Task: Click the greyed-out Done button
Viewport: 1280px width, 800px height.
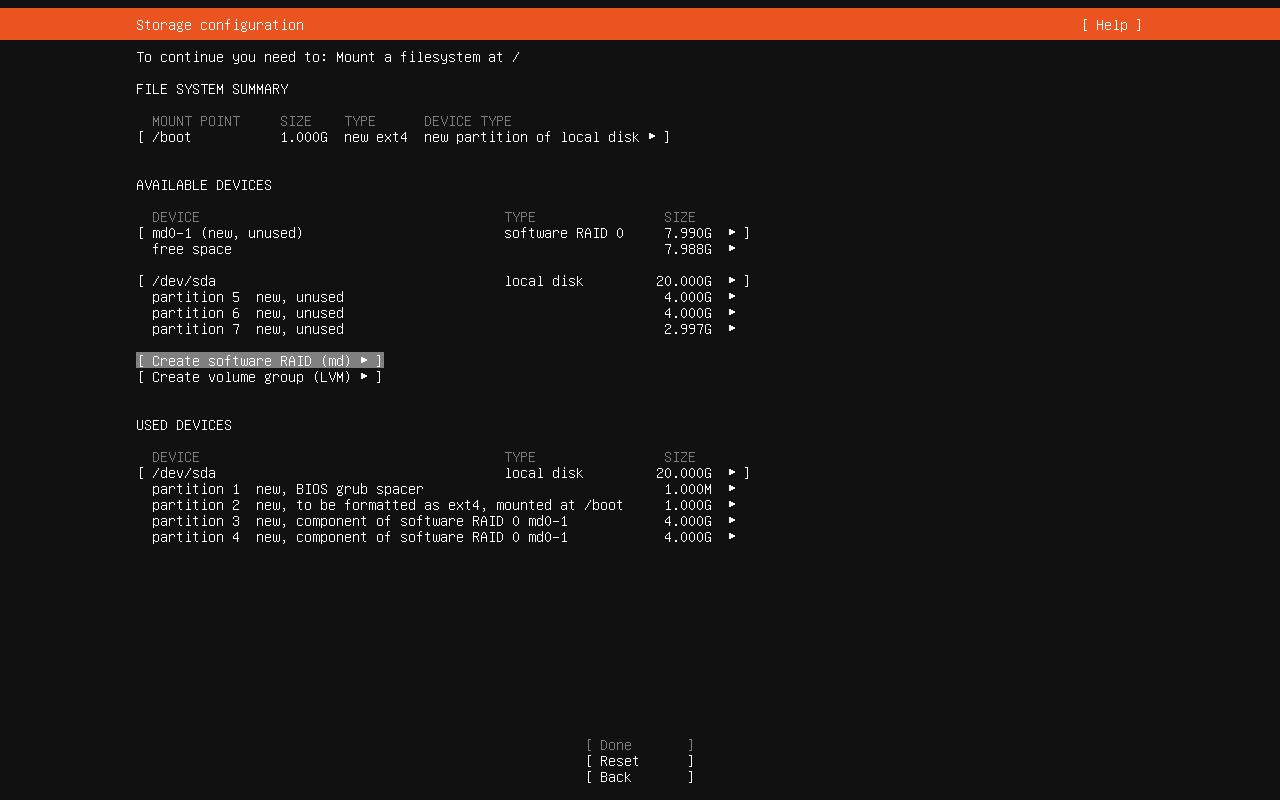Action: 639,745
